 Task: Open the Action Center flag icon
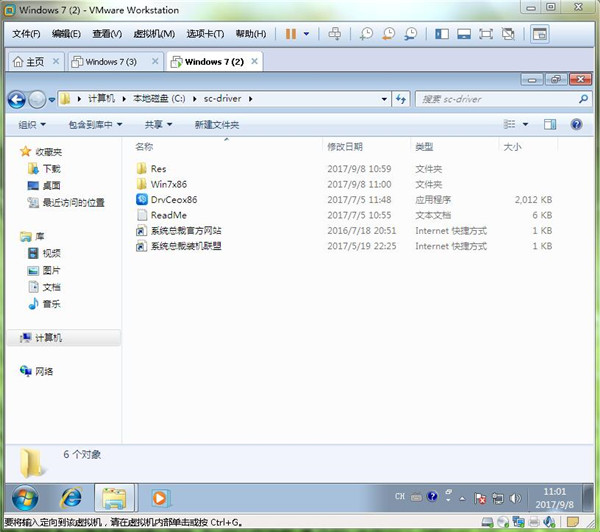click(480, 498)
